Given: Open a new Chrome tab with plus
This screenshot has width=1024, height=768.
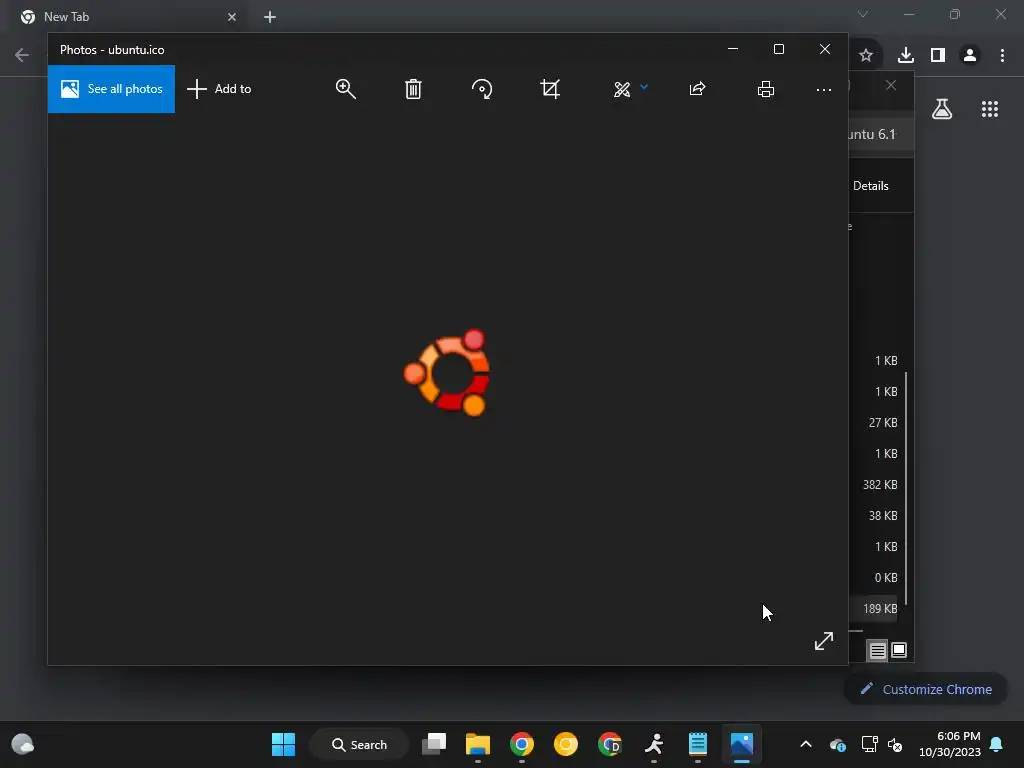Looking at the screenshot, I should [270, 17].
